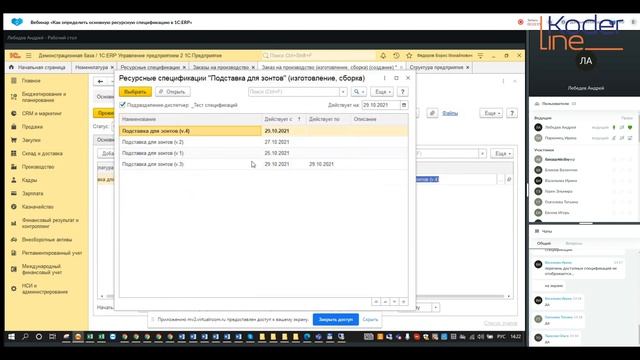
Task: Open the history clock icon in 1C header
Action: pos(396,56)
